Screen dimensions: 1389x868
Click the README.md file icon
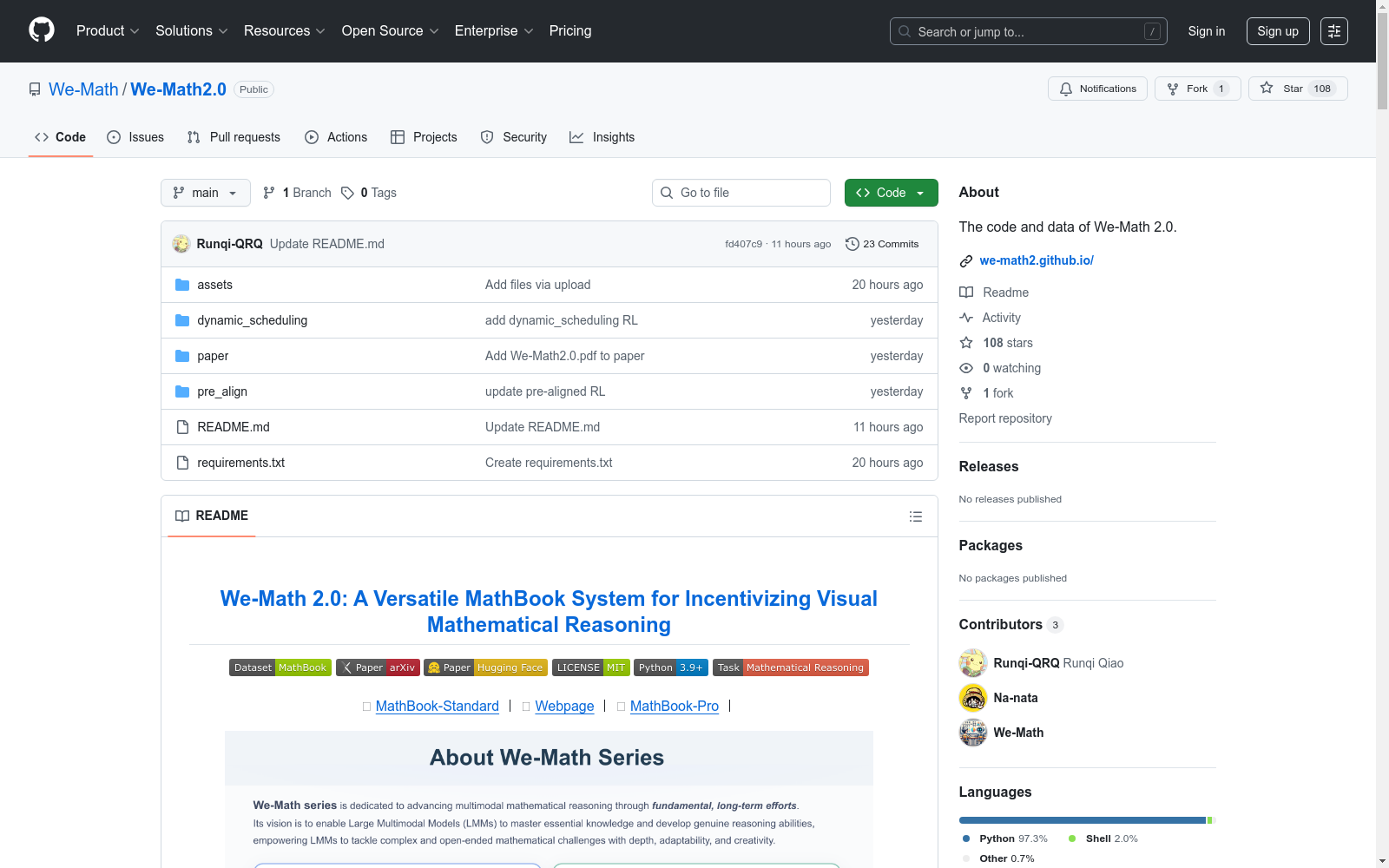coord(182,427)
